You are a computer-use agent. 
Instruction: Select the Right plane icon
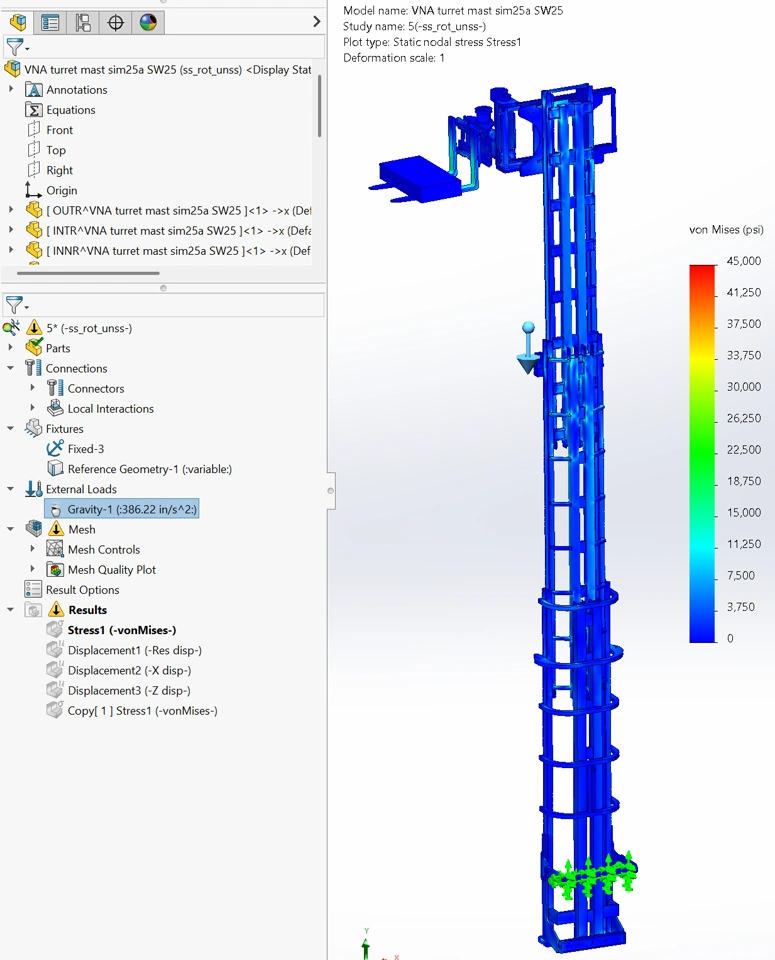click(34, 170)
